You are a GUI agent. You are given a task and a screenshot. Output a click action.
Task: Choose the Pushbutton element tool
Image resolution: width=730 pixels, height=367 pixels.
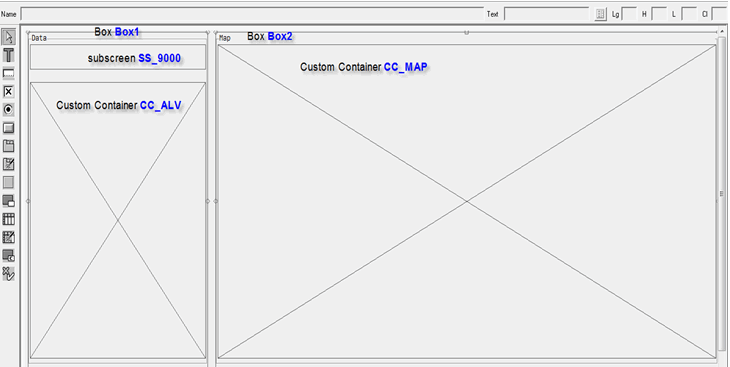9,128
